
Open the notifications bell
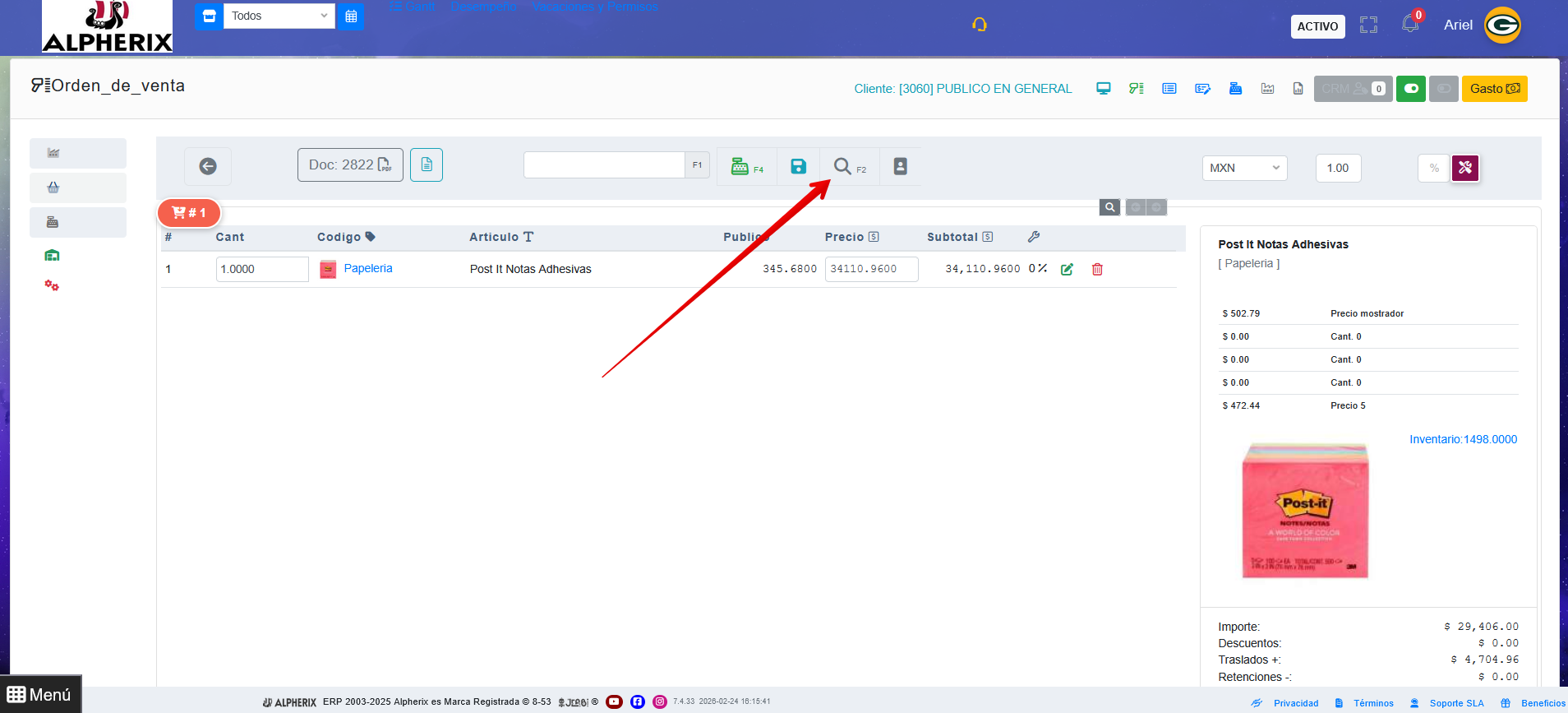click(x=1410, y=23)
